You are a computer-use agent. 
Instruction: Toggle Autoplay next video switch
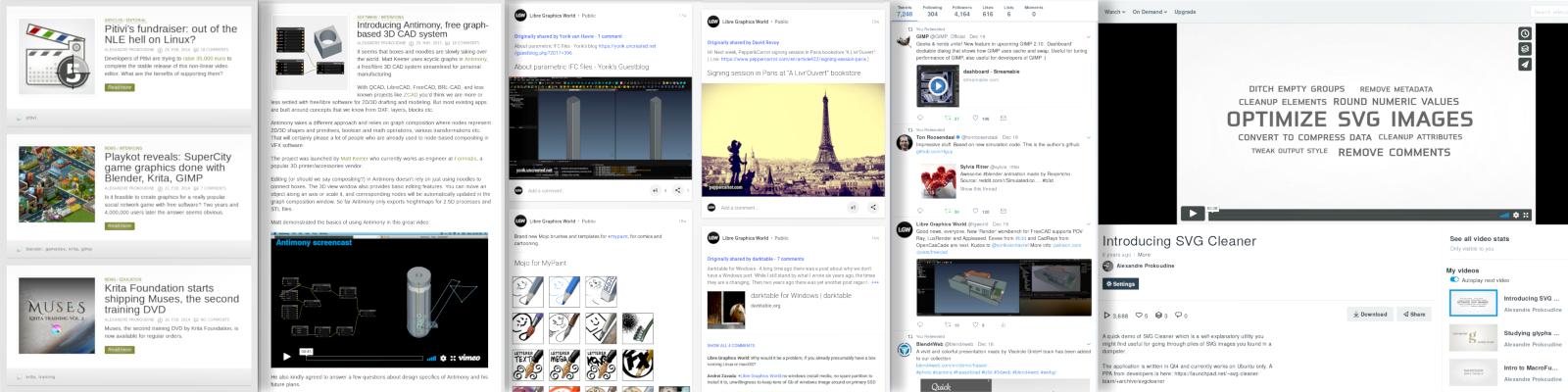pos(1454,280)
